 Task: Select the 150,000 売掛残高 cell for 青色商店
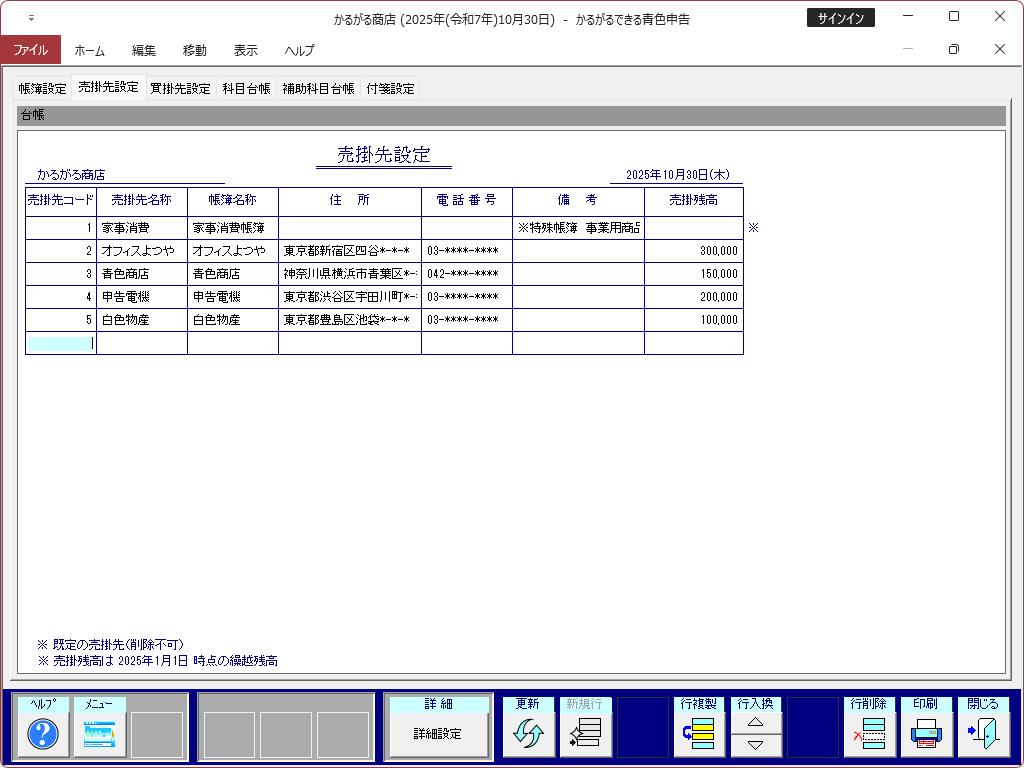[693, 274]
